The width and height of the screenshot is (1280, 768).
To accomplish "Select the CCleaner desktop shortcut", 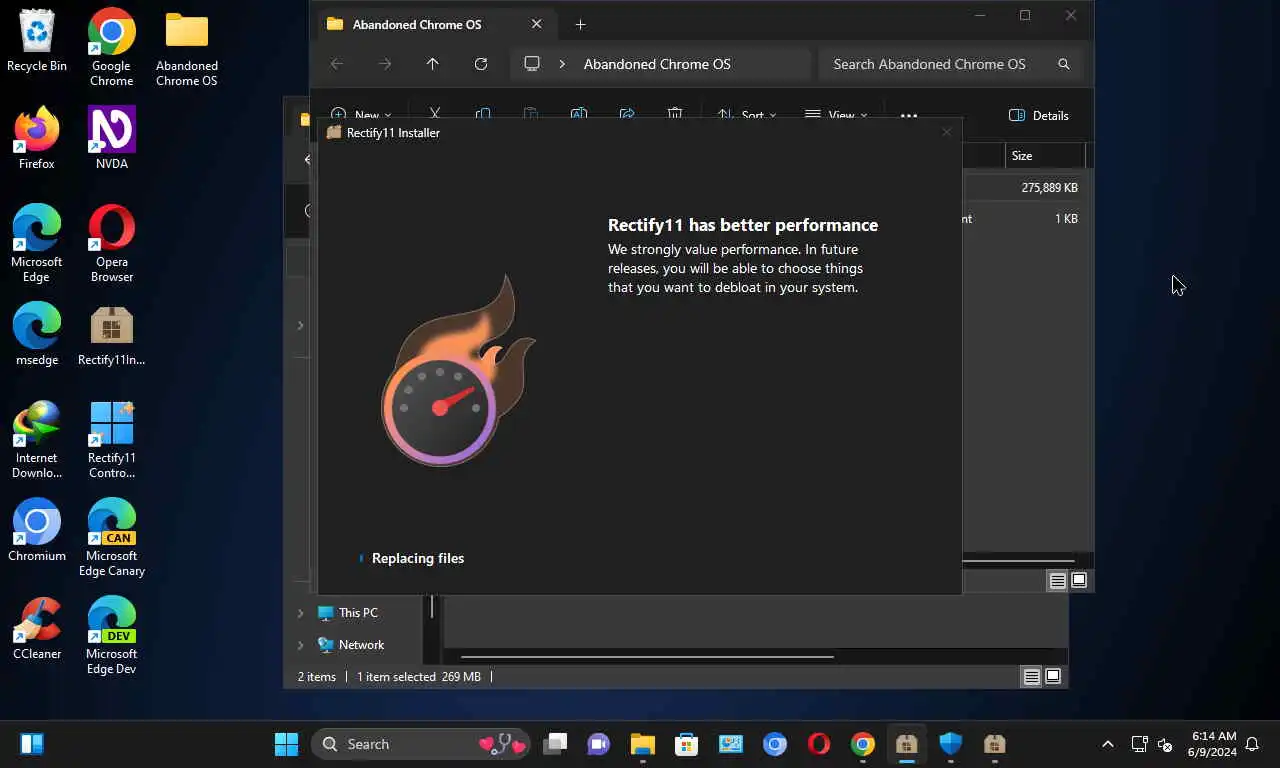I will [37, 629].
